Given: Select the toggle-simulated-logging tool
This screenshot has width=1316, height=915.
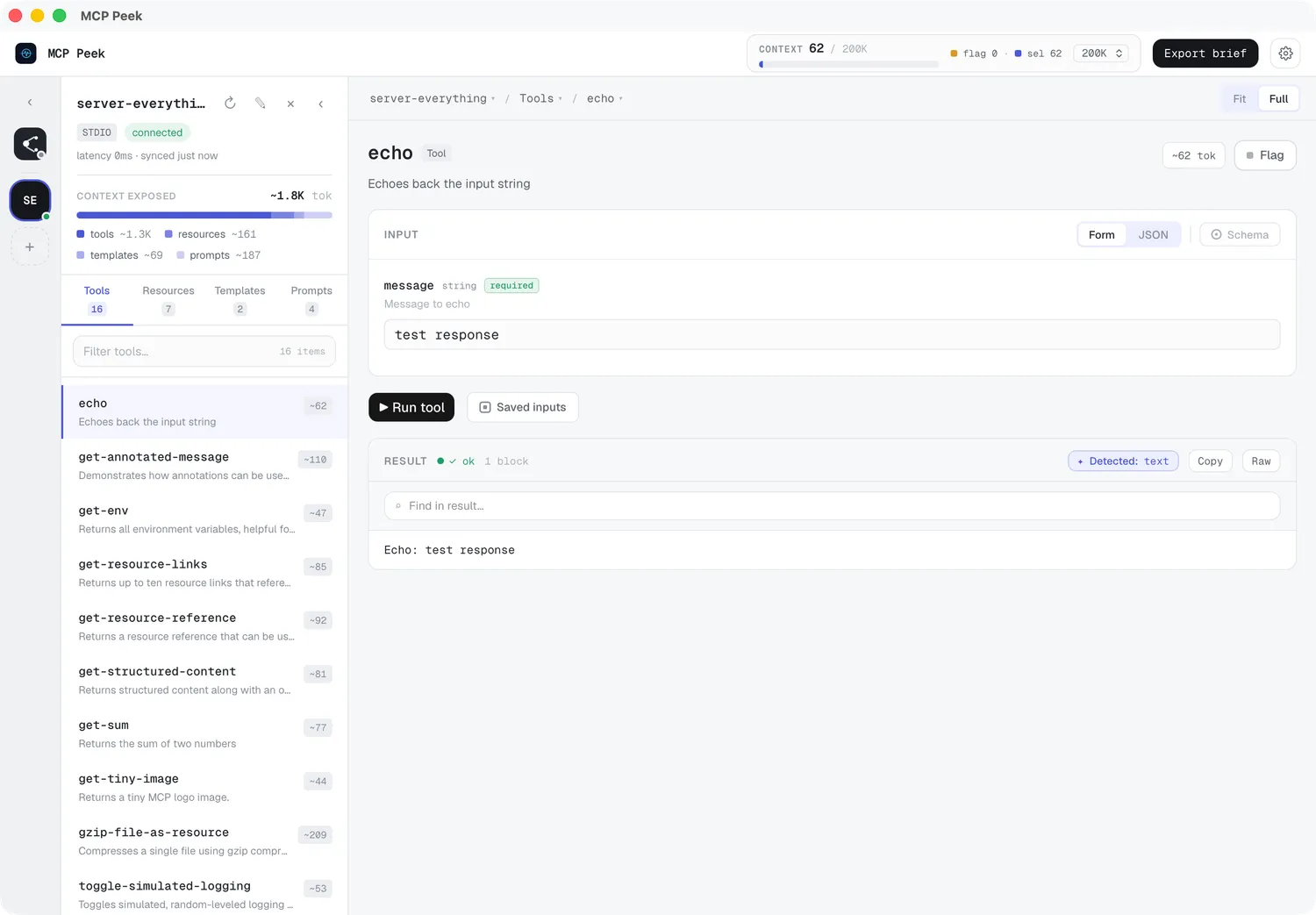Looking at the screenshot, I should [x=204, y=894].
